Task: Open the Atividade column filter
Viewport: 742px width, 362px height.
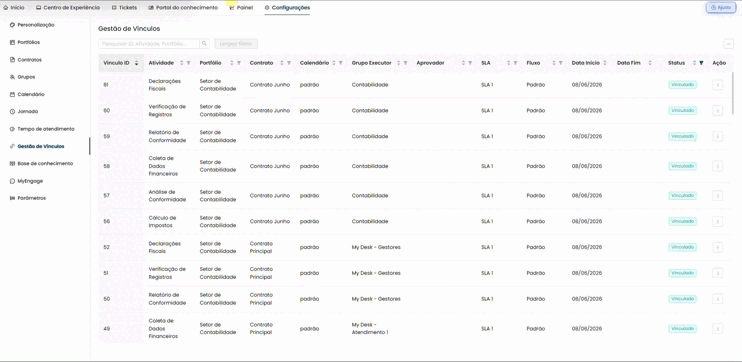Action: pos(188,63)
